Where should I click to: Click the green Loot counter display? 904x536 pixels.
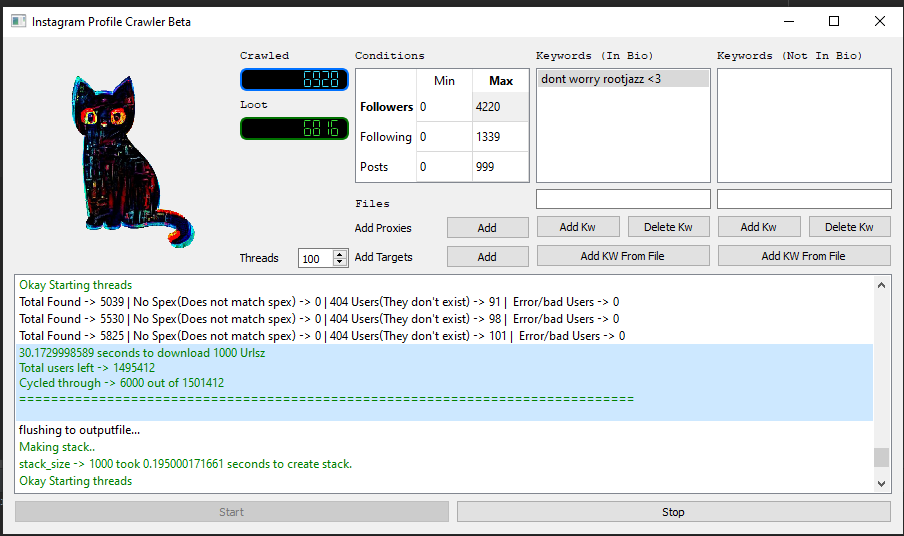point(295,129)
